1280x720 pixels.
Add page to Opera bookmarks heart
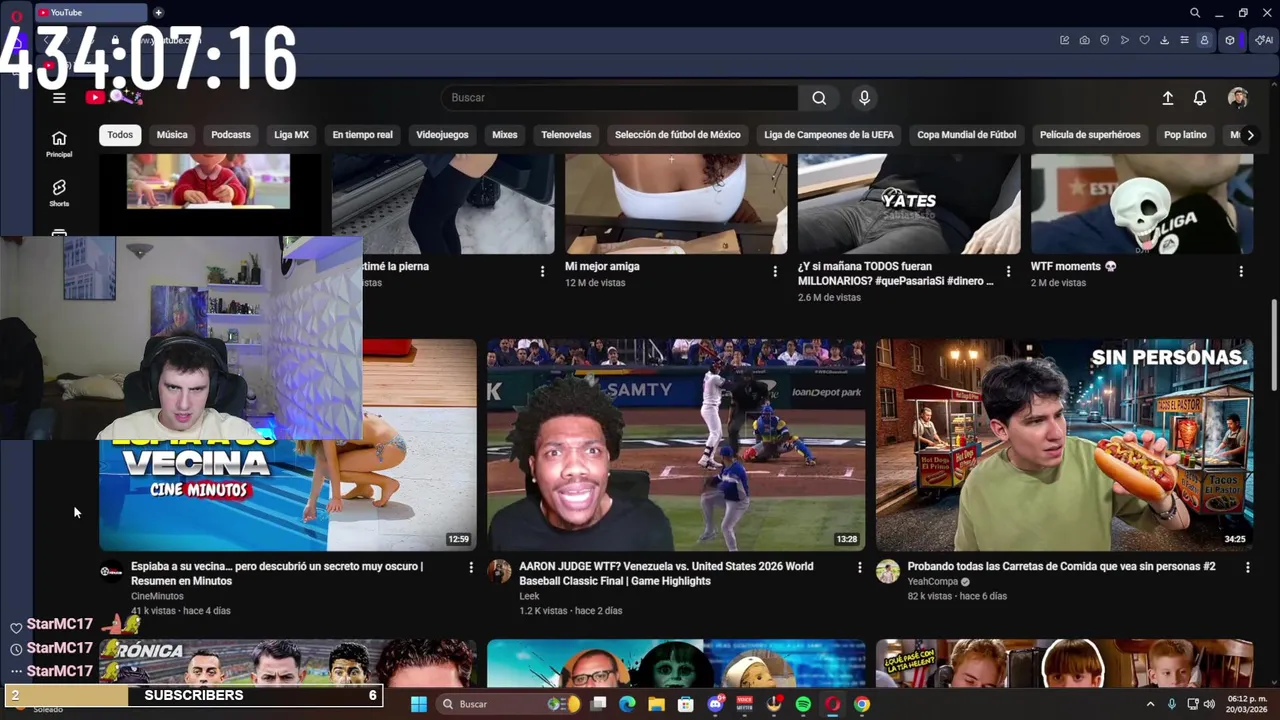[x=1145, y=40]
